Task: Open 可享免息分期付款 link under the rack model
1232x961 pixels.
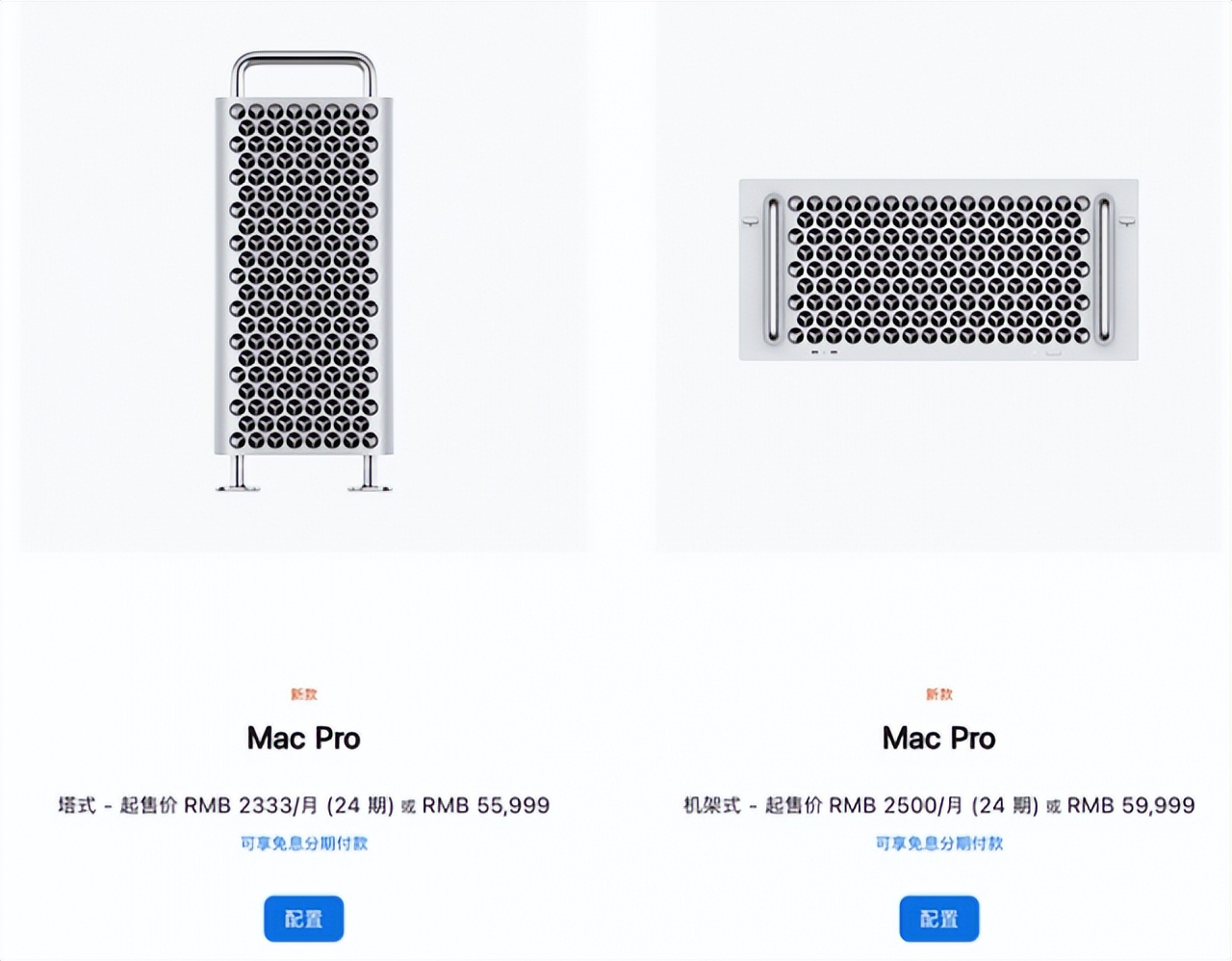Action: pyautogui.click(x=939, y=843)
